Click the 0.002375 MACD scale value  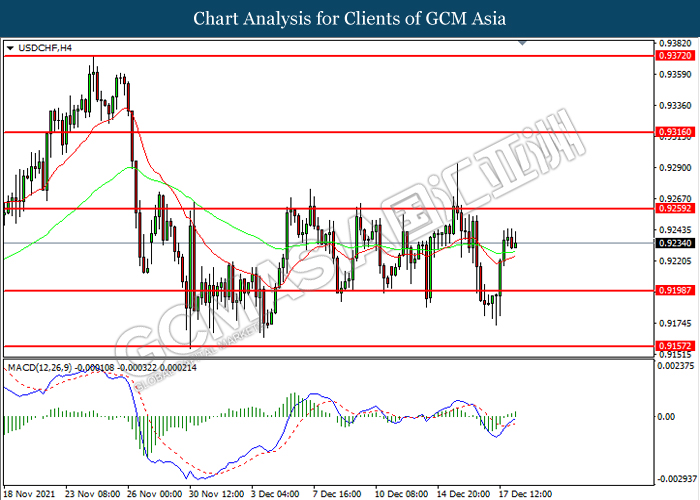[x=677, y=366]
